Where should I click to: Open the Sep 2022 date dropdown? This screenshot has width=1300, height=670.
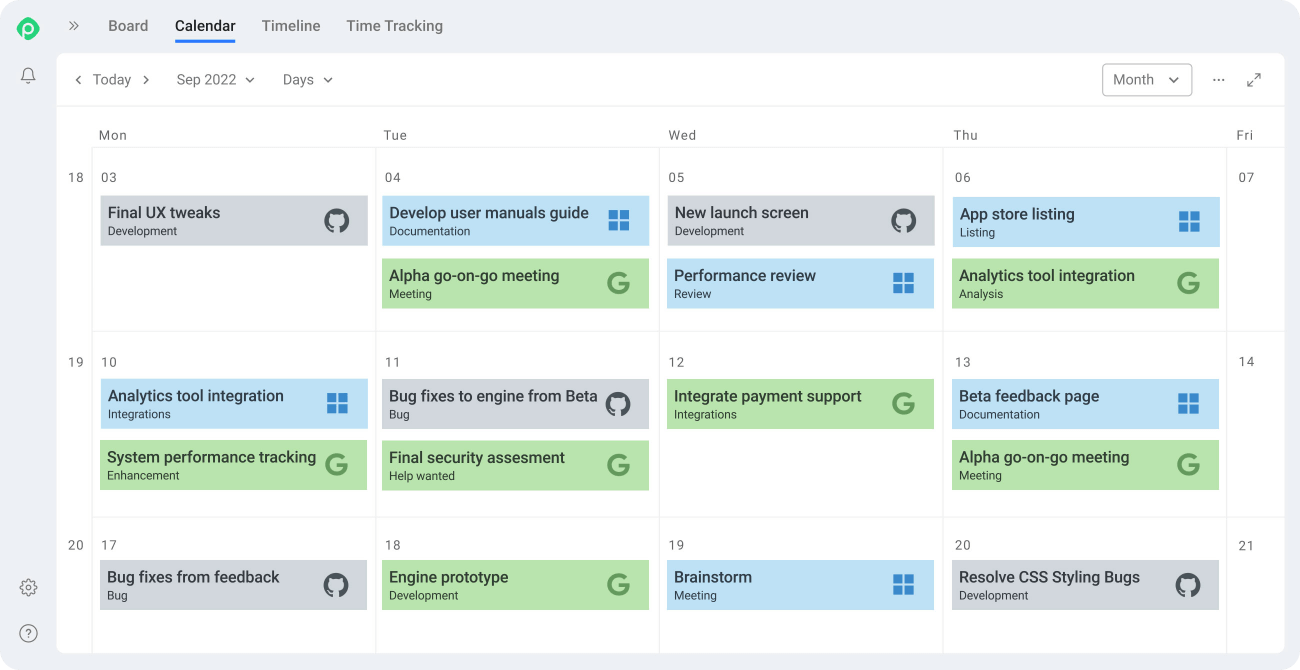[x=215, y=80]
